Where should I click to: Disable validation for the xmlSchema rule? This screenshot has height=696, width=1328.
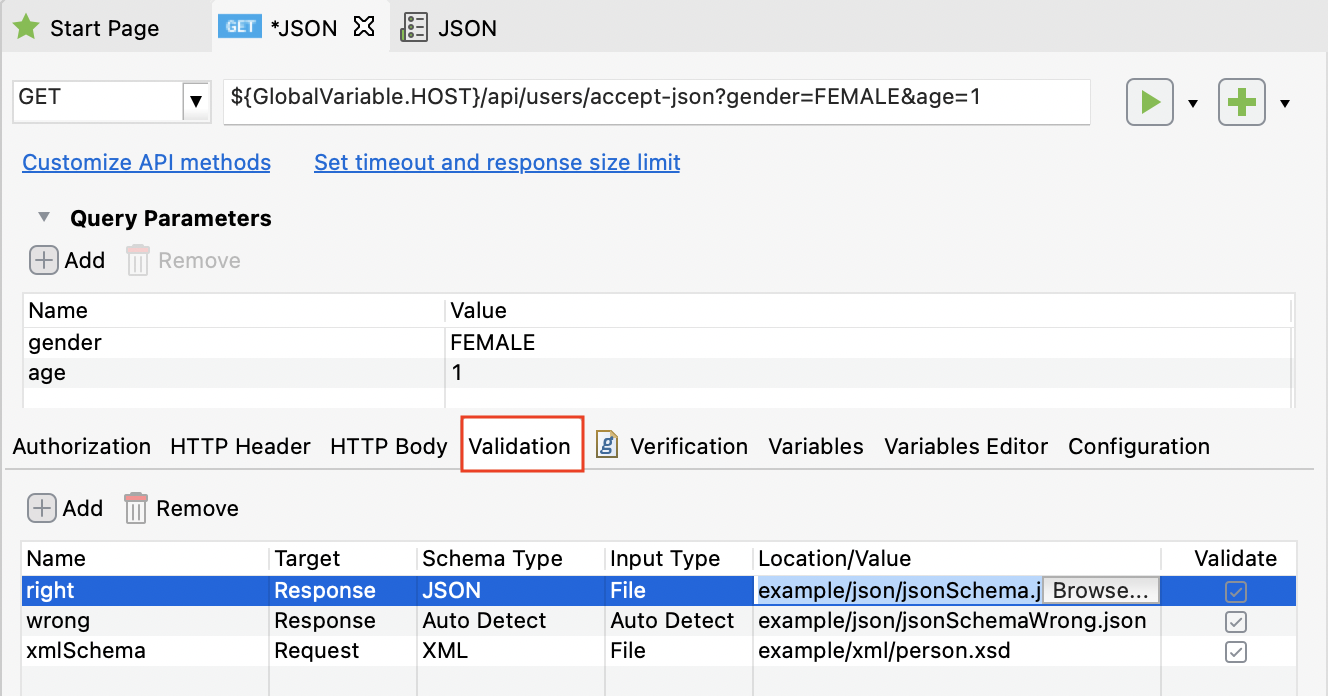point(1235,651)
